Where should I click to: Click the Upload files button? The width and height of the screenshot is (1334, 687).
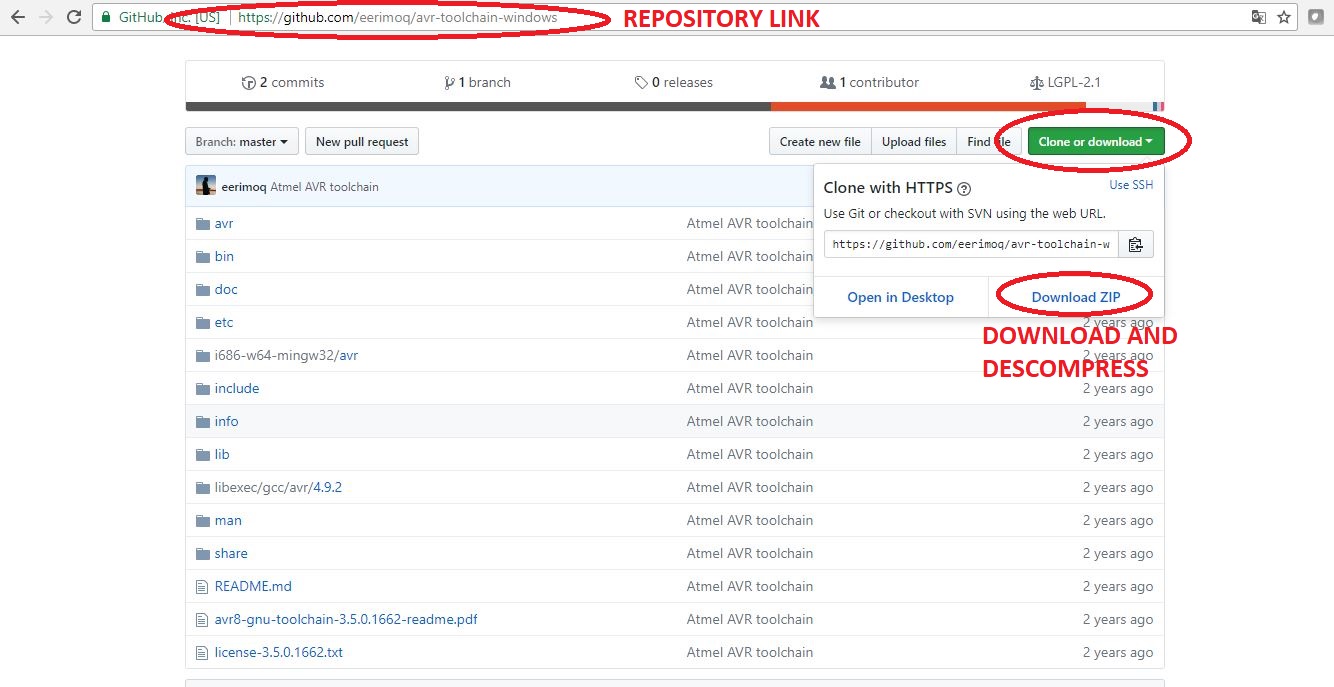click(x=914, y=142)
